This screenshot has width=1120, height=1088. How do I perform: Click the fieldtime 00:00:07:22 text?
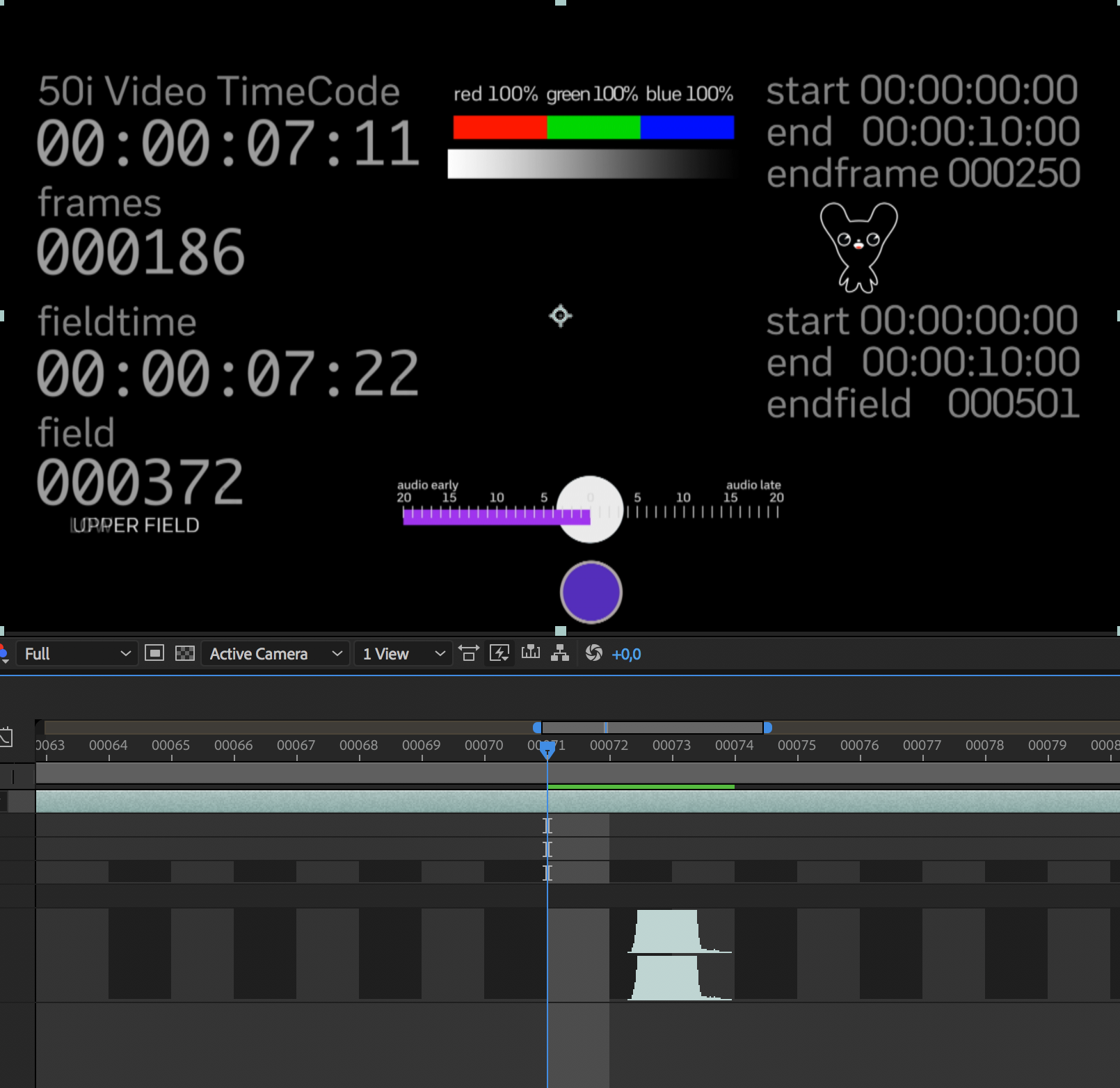tap(228, 374)
